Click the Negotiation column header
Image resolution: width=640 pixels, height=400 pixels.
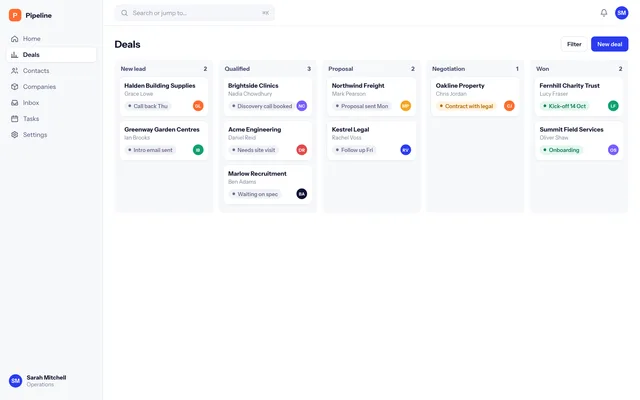pos(448,69)
